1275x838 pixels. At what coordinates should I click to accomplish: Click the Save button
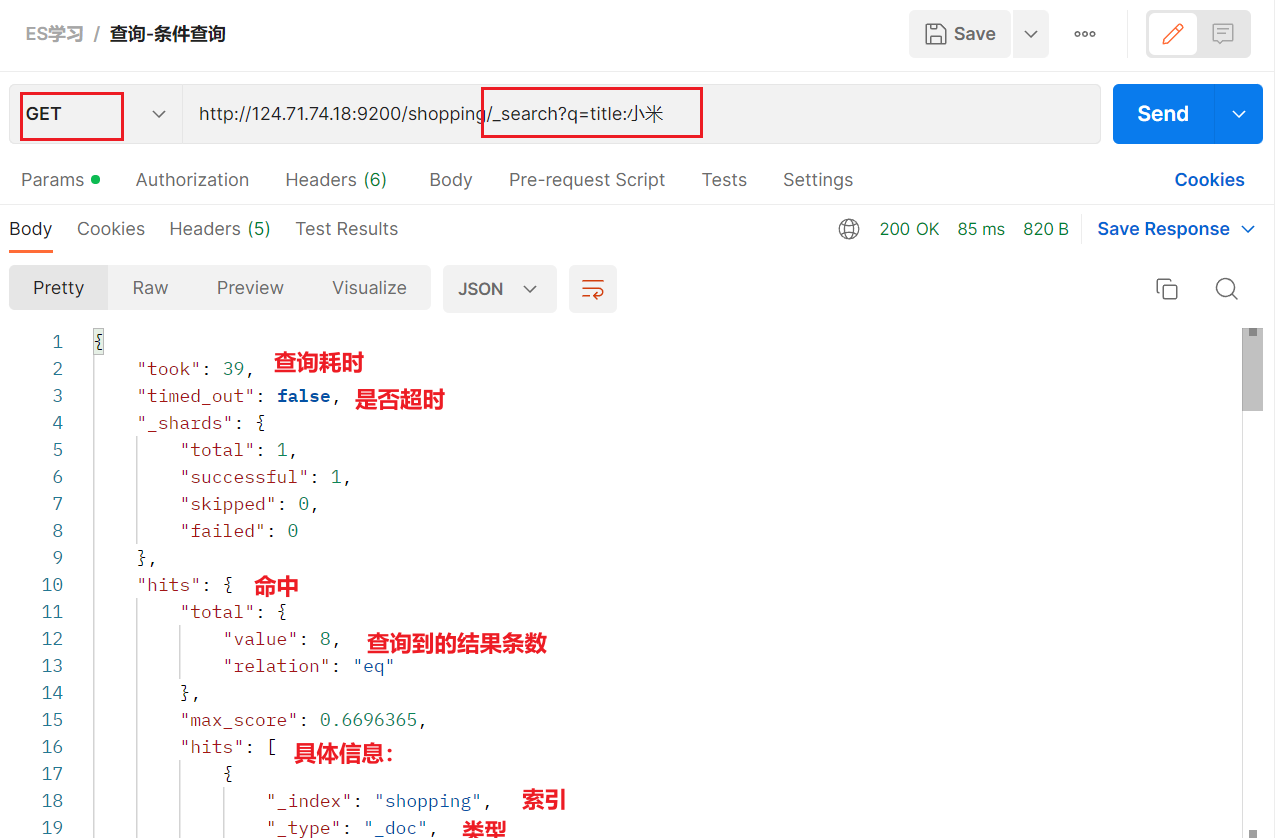tap(960, 34)
